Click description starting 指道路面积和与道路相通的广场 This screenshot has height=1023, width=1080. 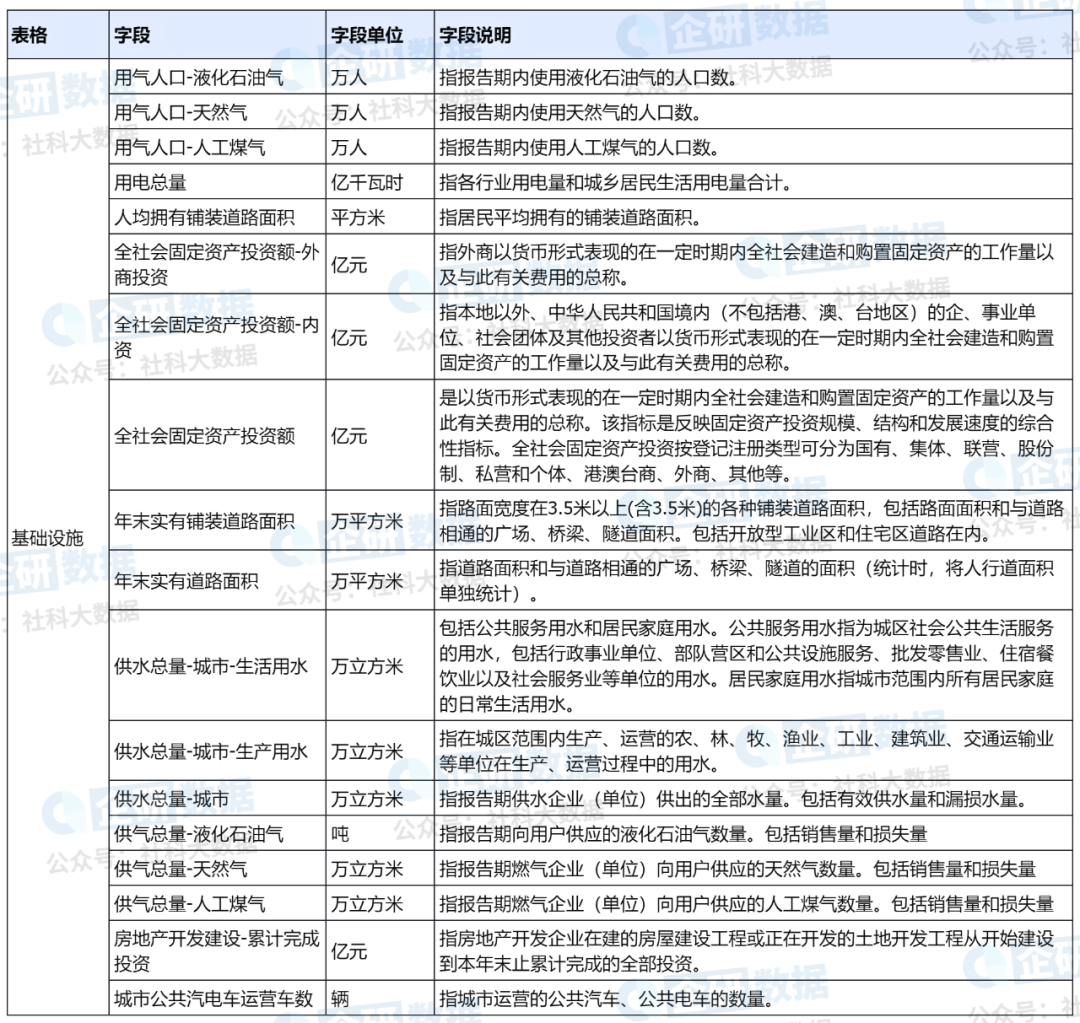pos(754,580)
